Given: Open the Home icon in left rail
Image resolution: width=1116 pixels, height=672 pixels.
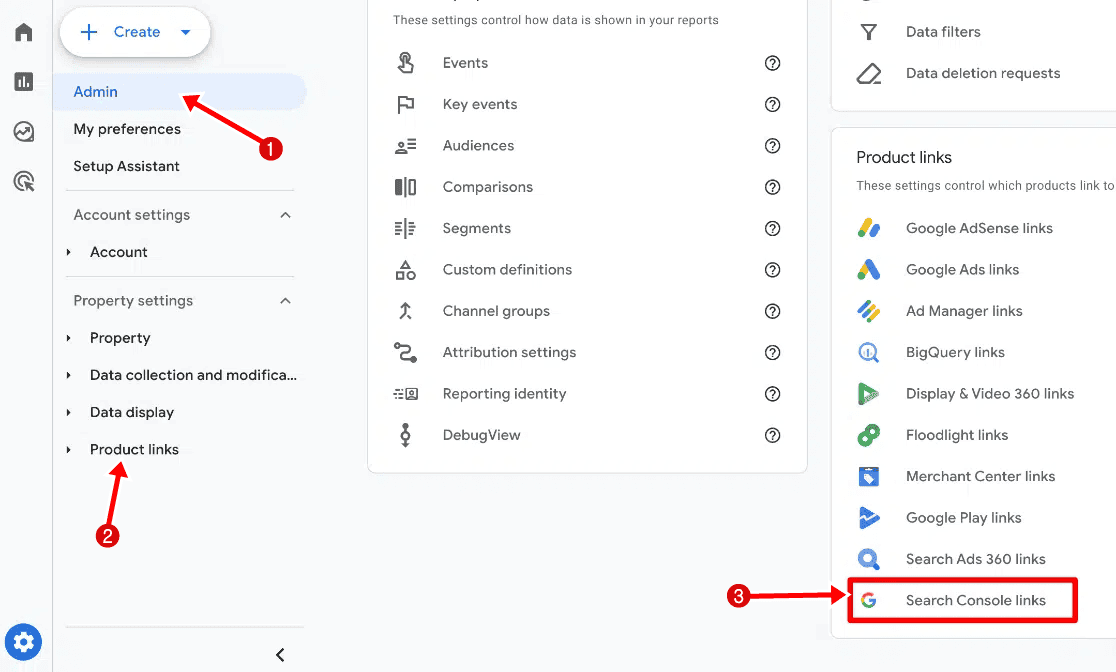Looking at the screenshot, I should tap(24, 33).
